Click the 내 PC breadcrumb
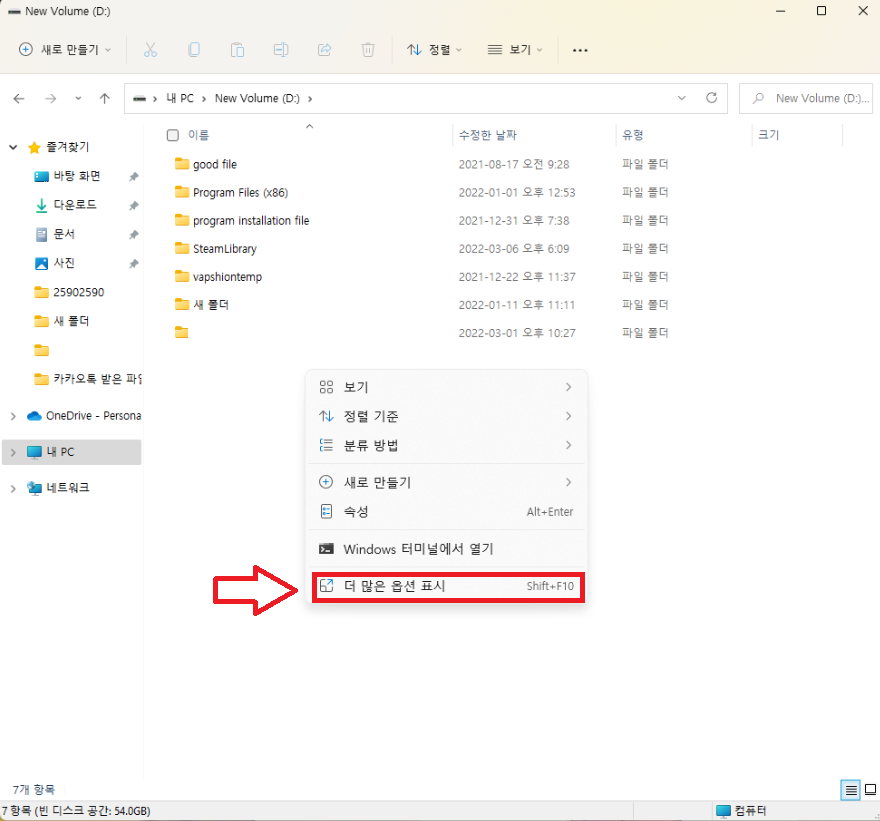 click(x=180, y=99)
